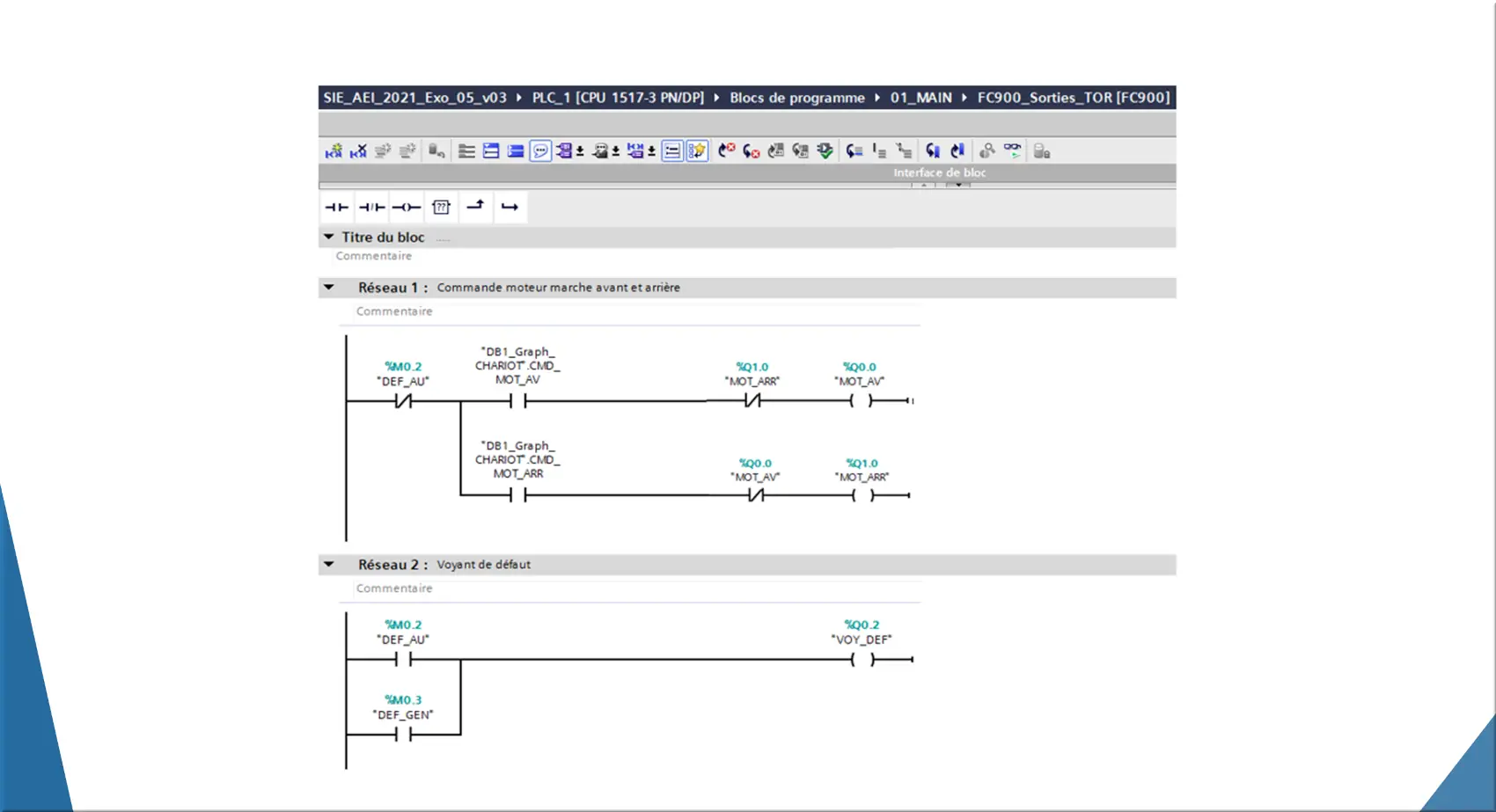The height and width of the screenshot is (812, 1496).
Task: Click the load snapshot database icon
Action: coord(1042,151)
